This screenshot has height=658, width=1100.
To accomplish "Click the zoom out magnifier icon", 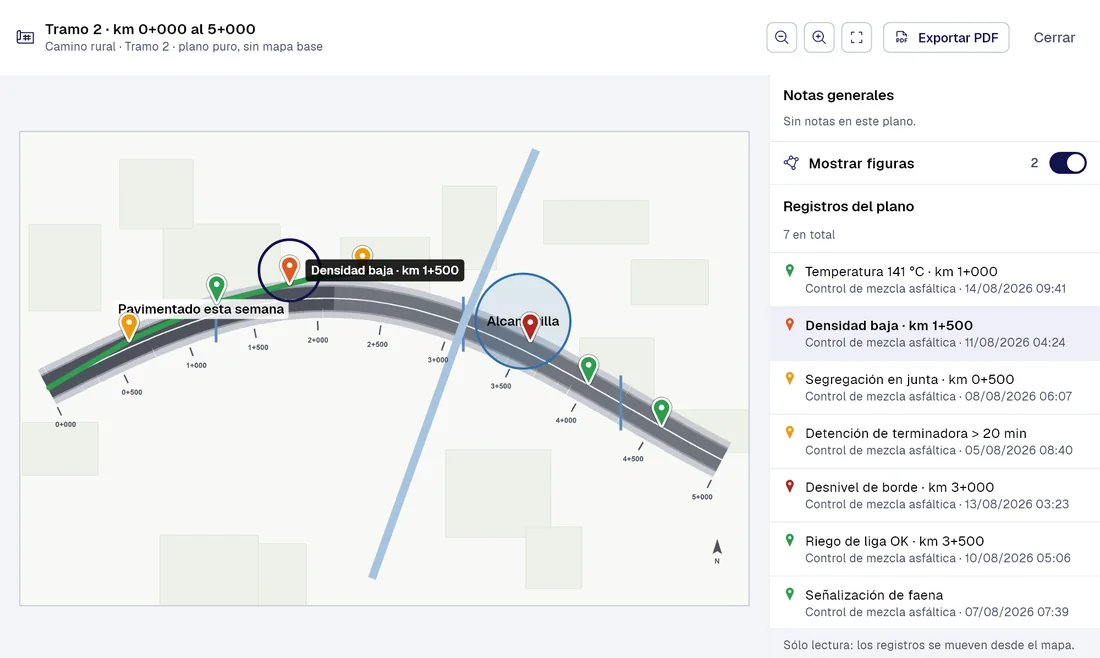I will point(782,37).
